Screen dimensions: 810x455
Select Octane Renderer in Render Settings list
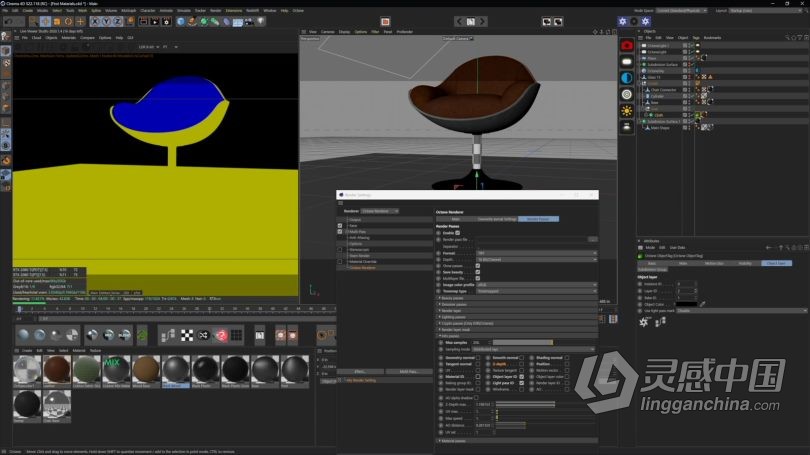tap(362, 268)
